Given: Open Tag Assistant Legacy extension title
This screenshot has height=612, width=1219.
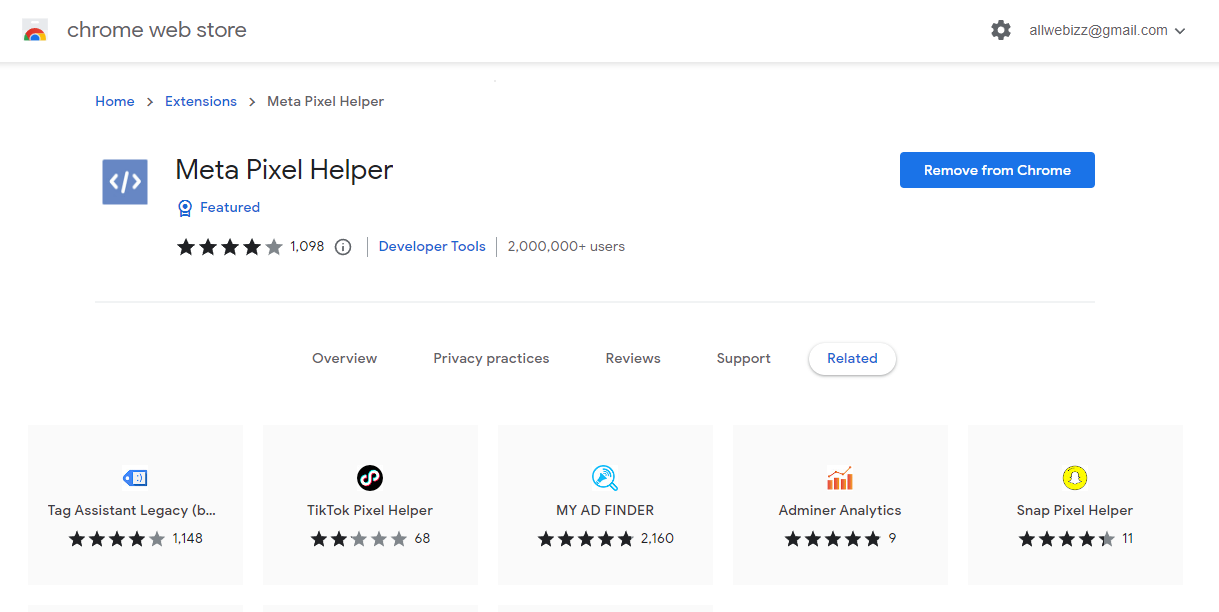Looking at the screenshot, I should pyautogui.click(x=132, y=510).
